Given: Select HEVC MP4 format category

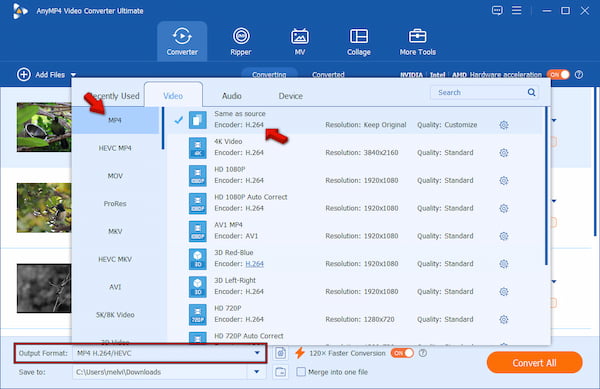Looking at the screenshot, I should coord(115,148).
